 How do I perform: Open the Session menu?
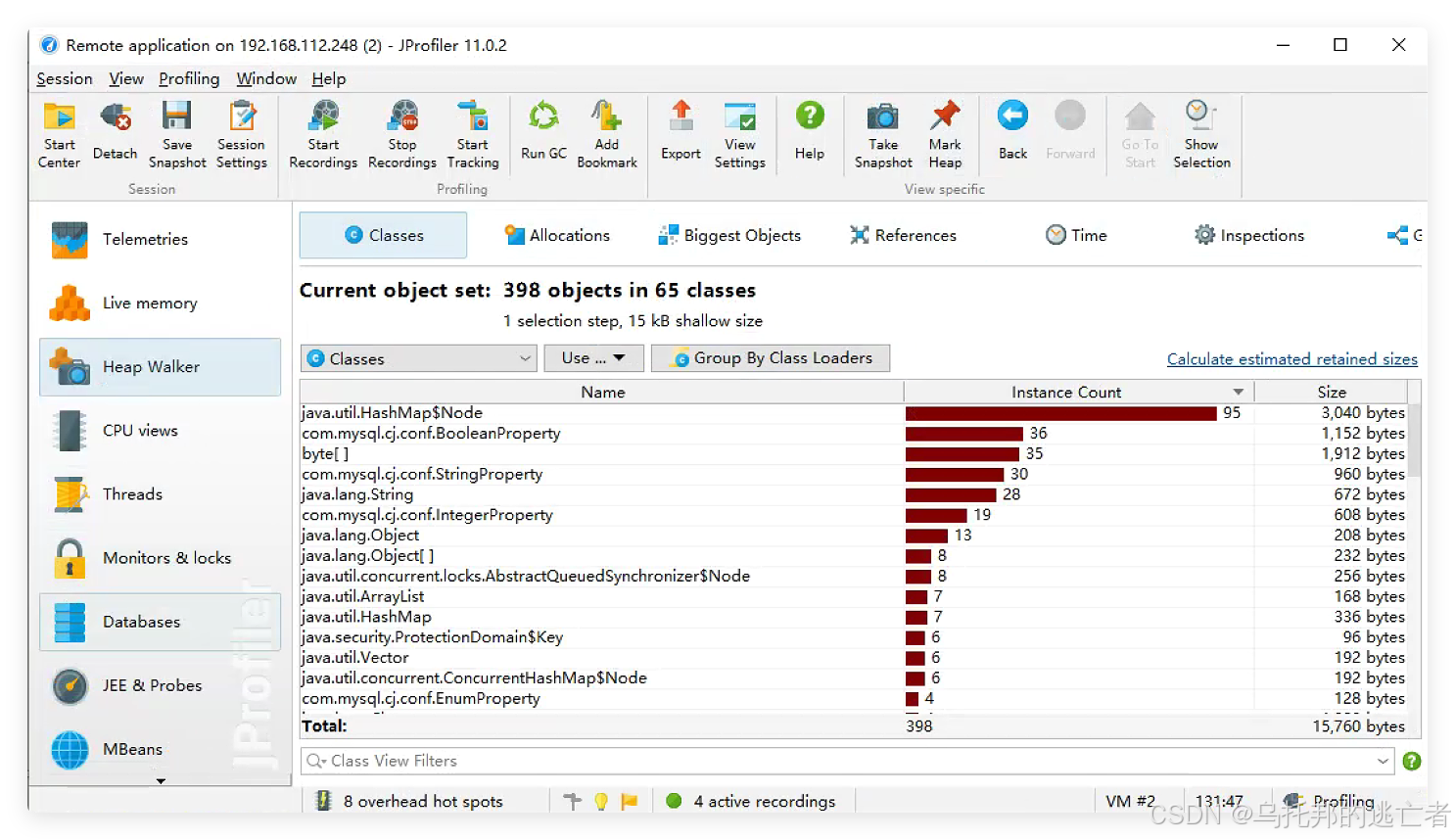(65, 78)
